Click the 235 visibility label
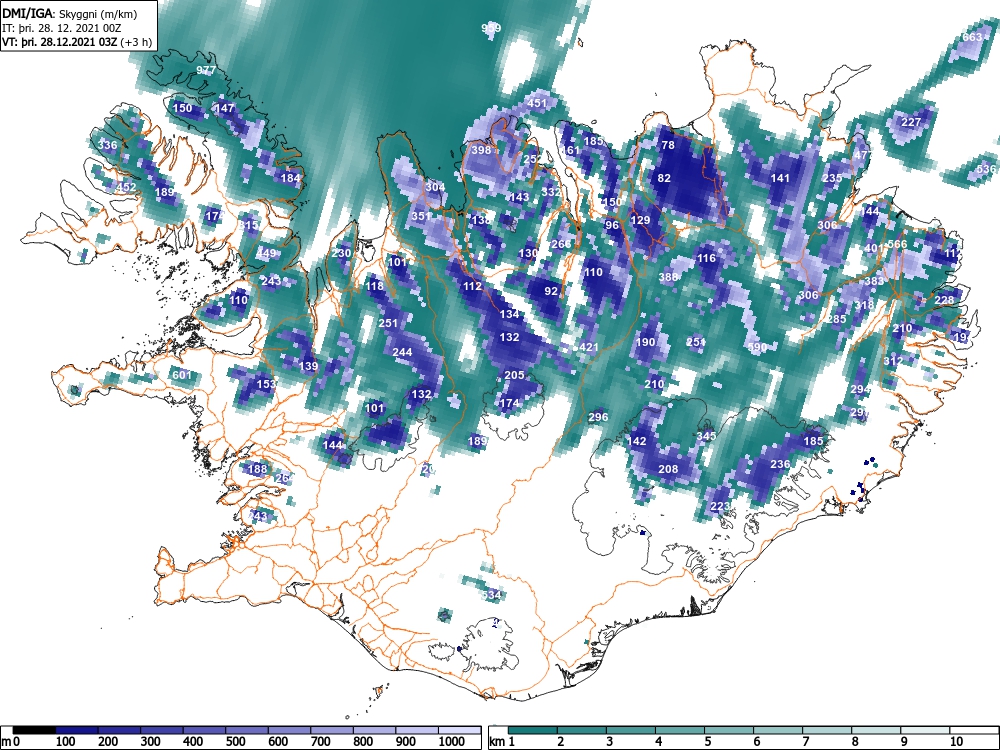 coord(832,178)
